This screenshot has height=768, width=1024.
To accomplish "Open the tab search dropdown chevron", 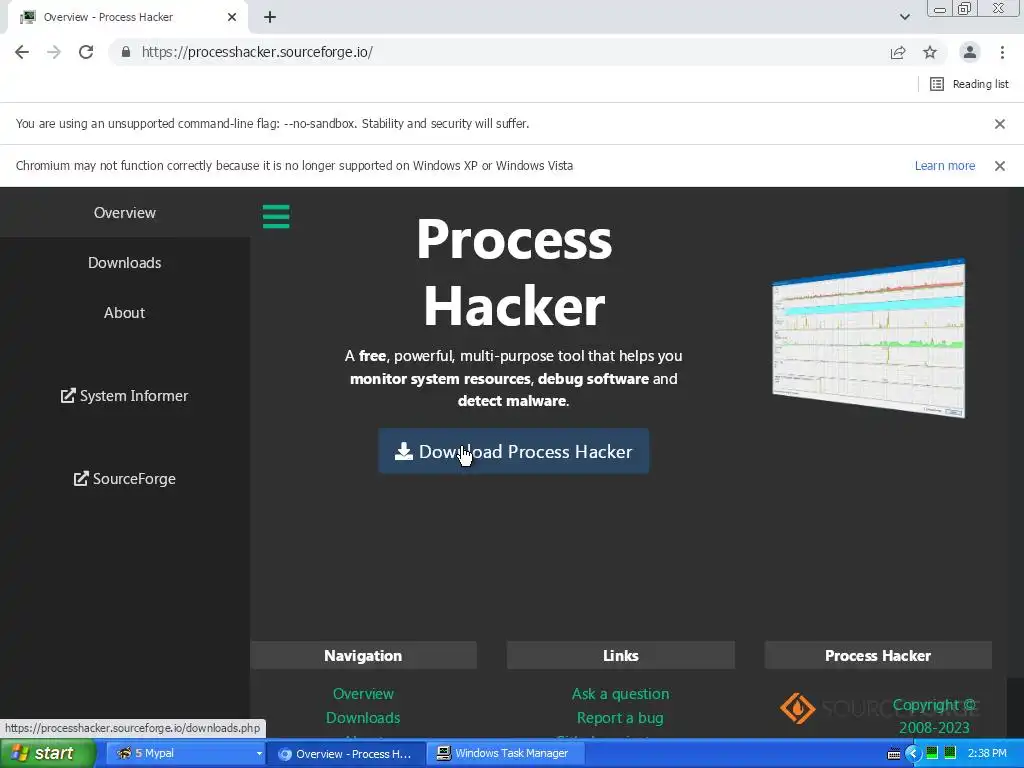I will tap(904, 17).
